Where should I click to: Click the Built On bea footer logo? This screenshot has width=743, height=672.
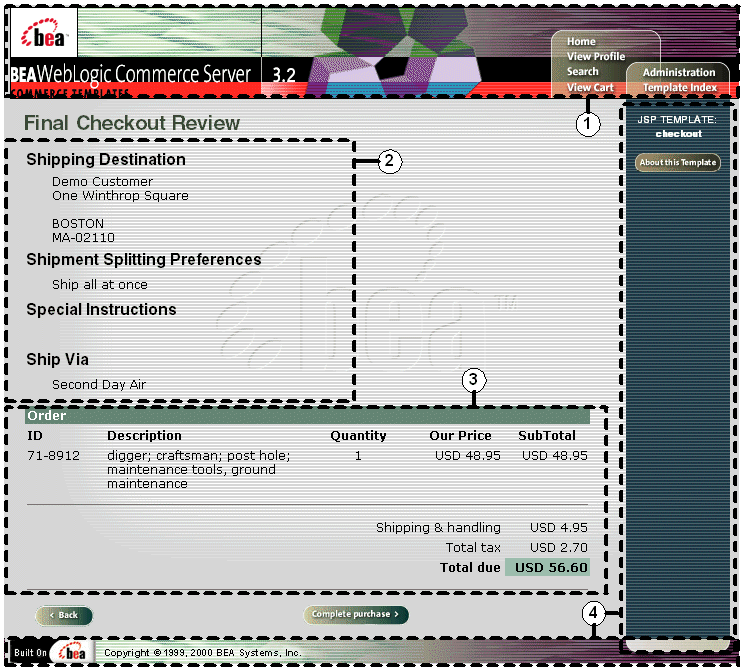pos(51,653)
